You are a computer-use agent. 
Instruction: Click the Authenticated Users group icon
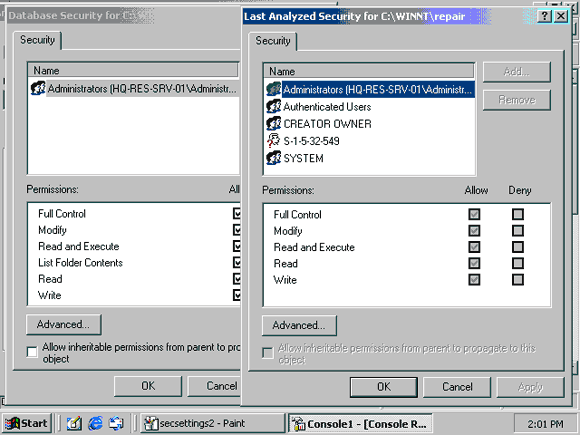tap(274, 107)
